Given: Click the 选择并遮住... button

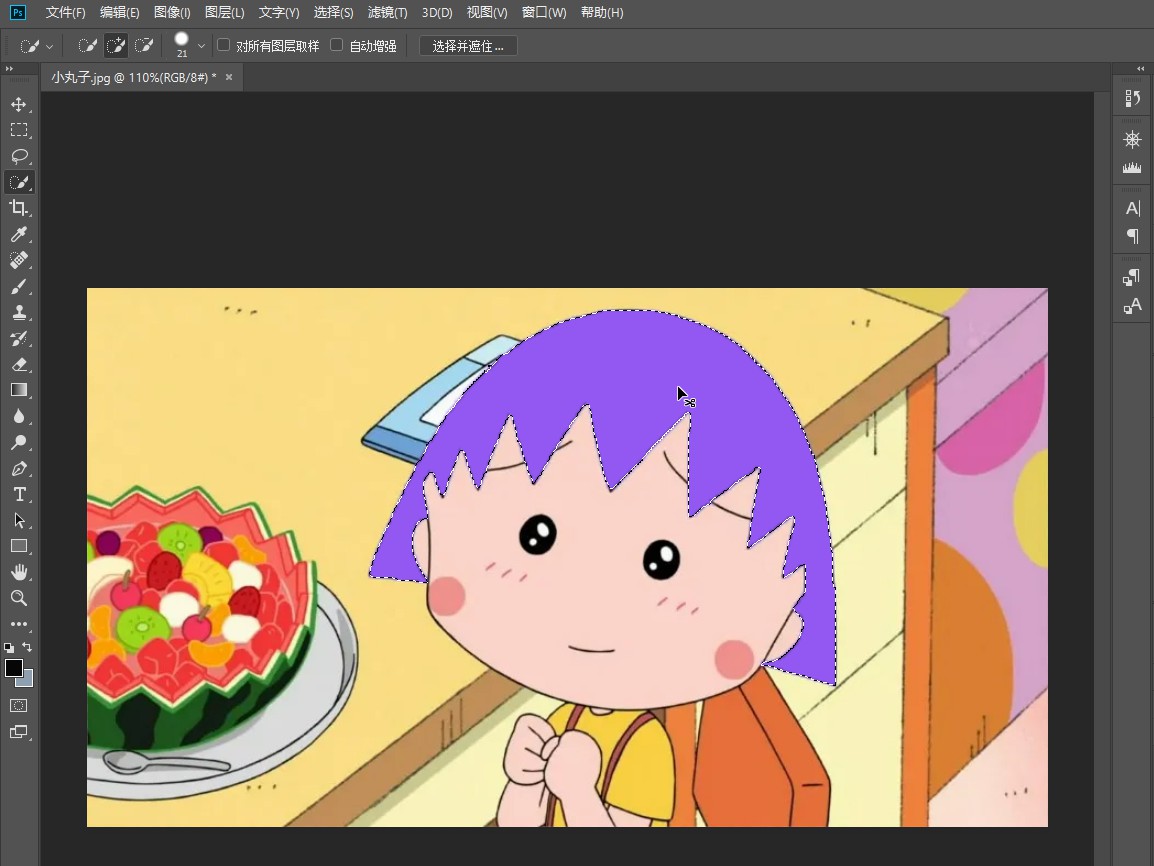Looking at the screenshot, I should (468, 46).
